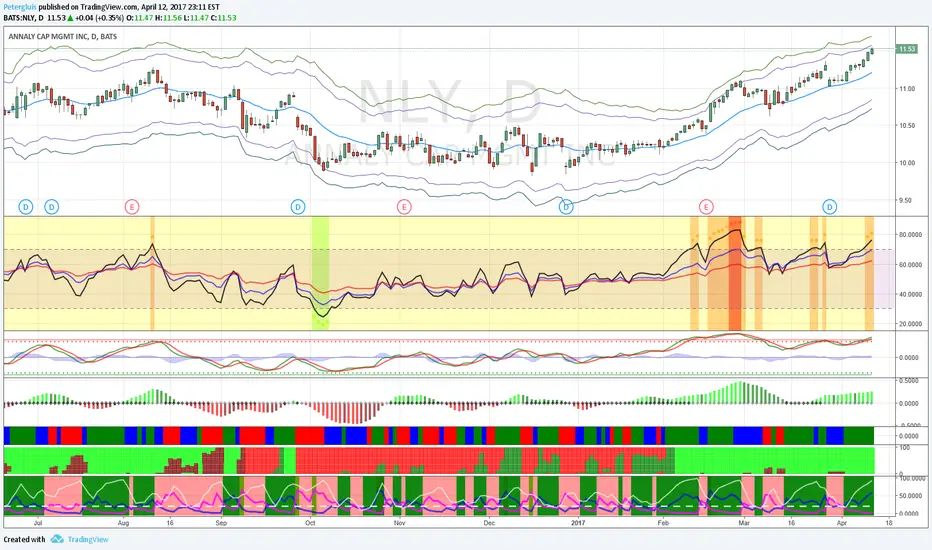Open the Peterguis author profile link
Image resolution: width=932 pixels, height=550 pixels.
(20, 7)
